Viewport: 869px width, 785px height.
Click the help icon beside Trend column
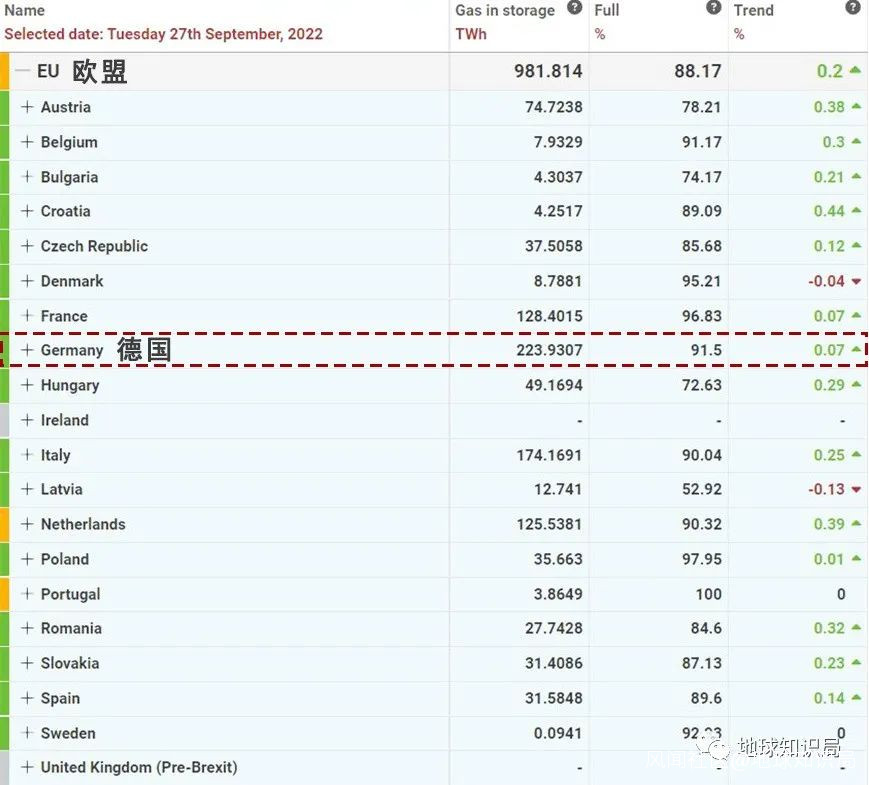(852, 8)
